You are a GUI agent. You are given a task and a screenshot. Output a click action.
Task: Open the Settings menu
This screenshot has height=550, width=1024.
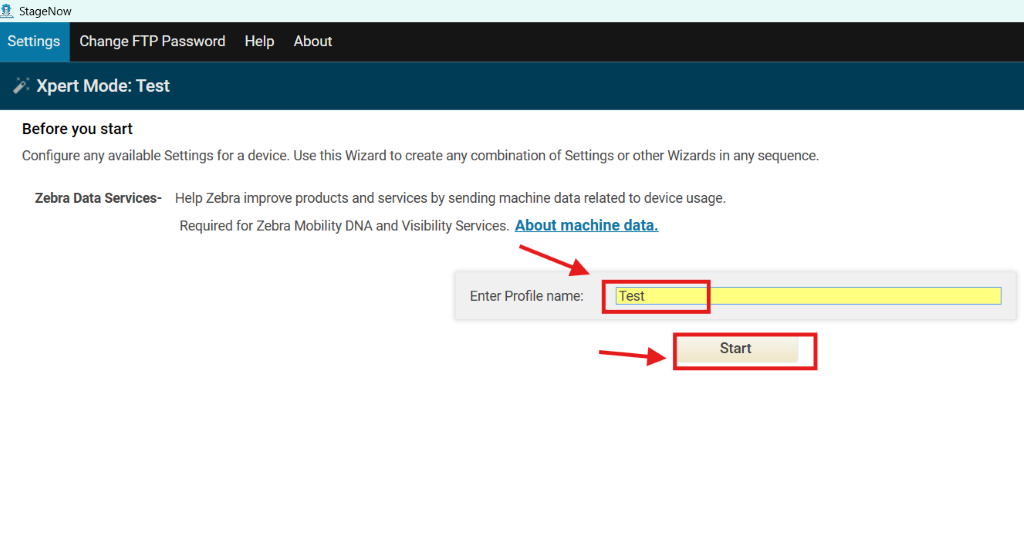click(34, 41)
